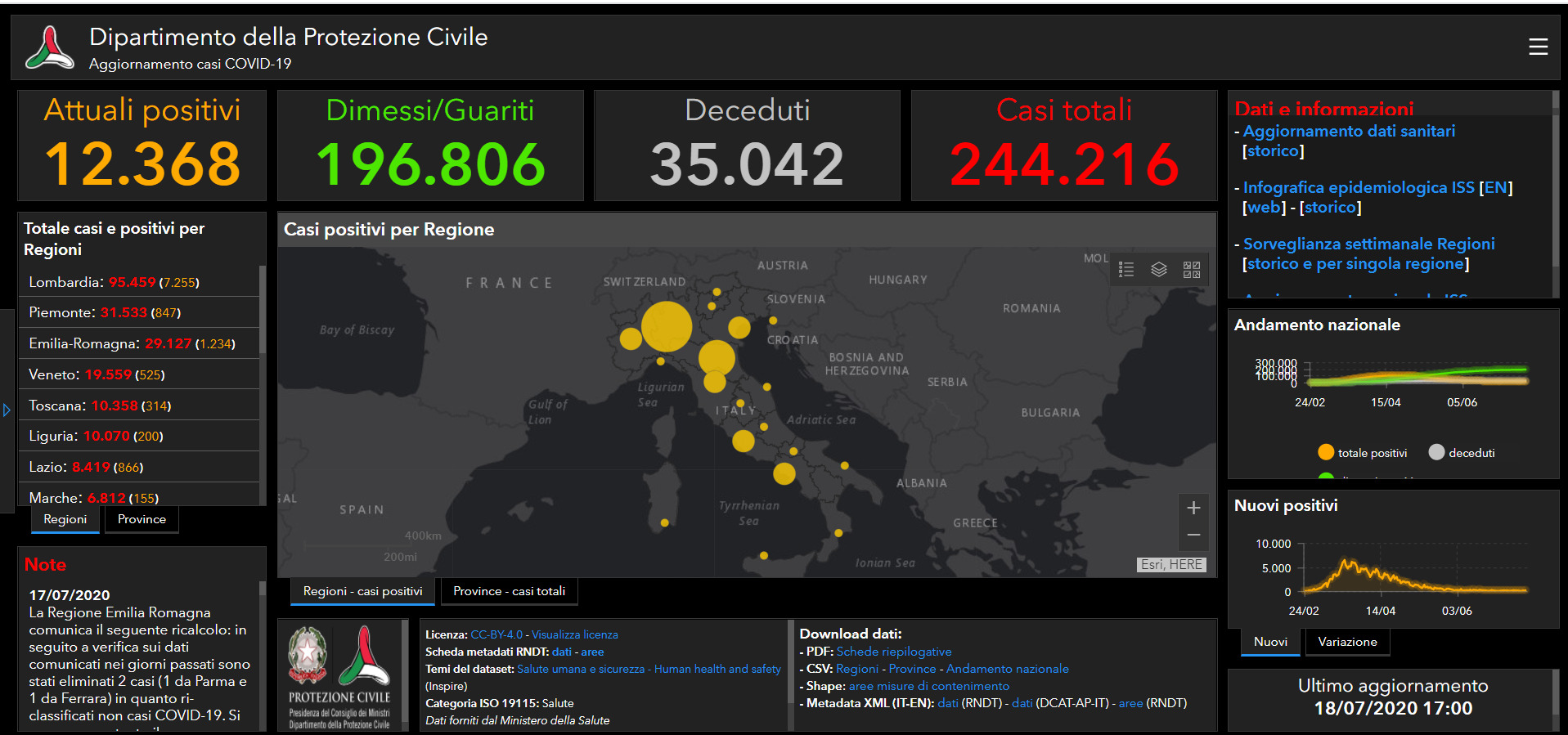Open the map layers panel
The image size is (1568, 735).
pos(1159,269)
